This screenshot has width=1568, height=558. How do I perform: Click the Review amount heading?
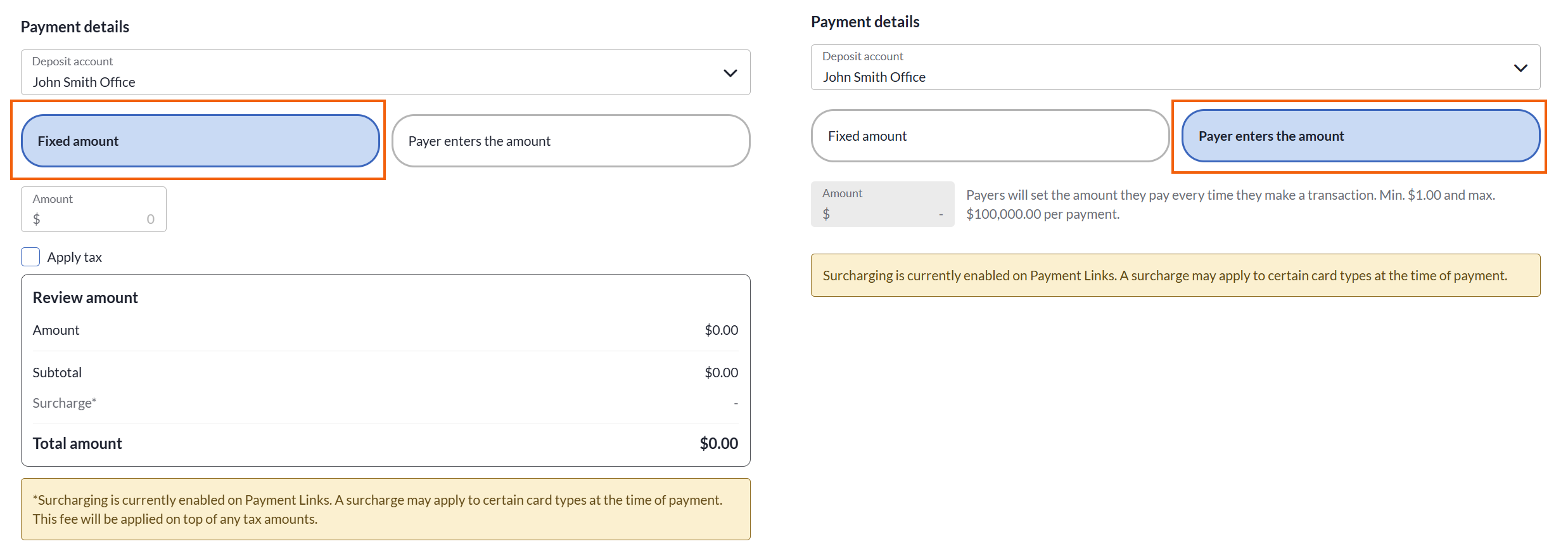[85, 298]
